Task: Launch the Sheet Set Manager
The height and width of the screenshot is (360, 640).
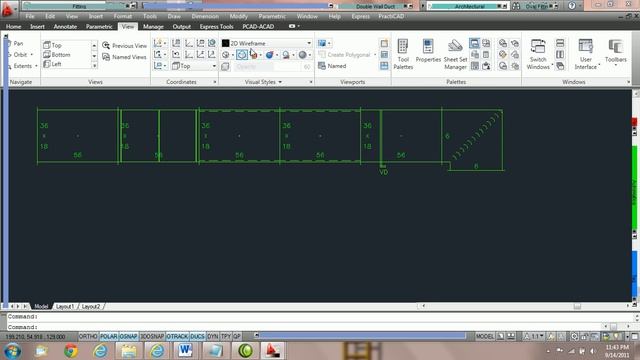Action: (x=455, y=54)
